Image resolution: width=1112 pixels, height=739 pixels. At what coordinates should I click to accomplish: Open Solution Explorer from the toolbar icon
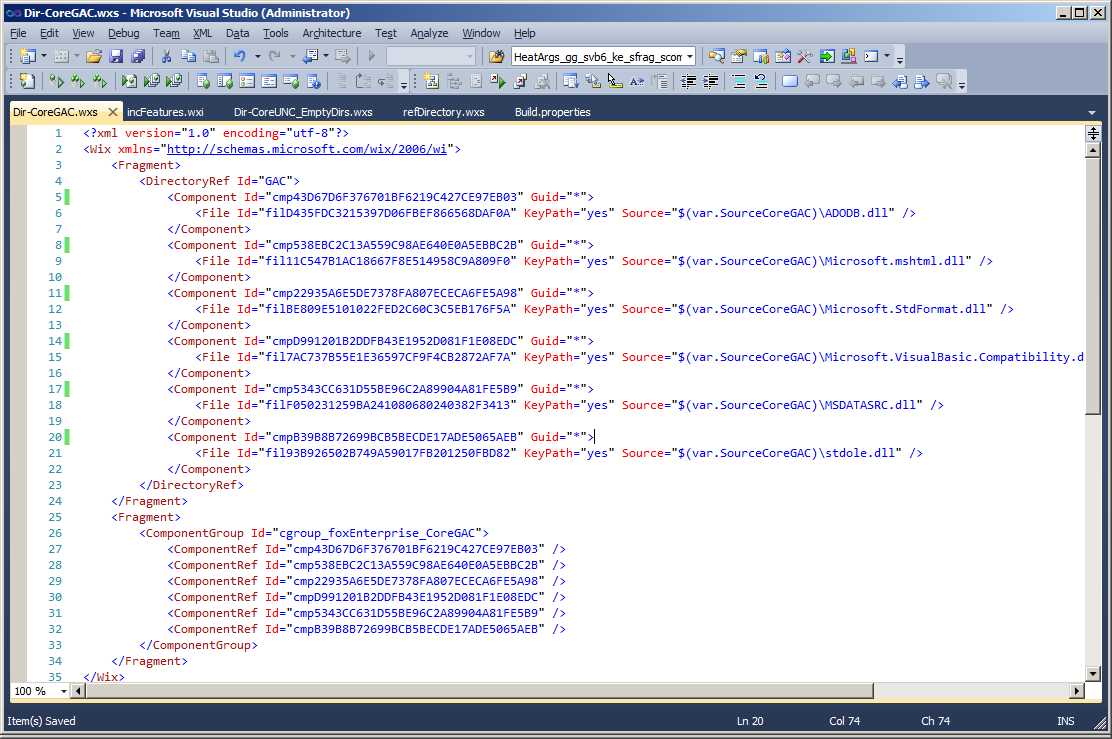(x=716, y=56)
